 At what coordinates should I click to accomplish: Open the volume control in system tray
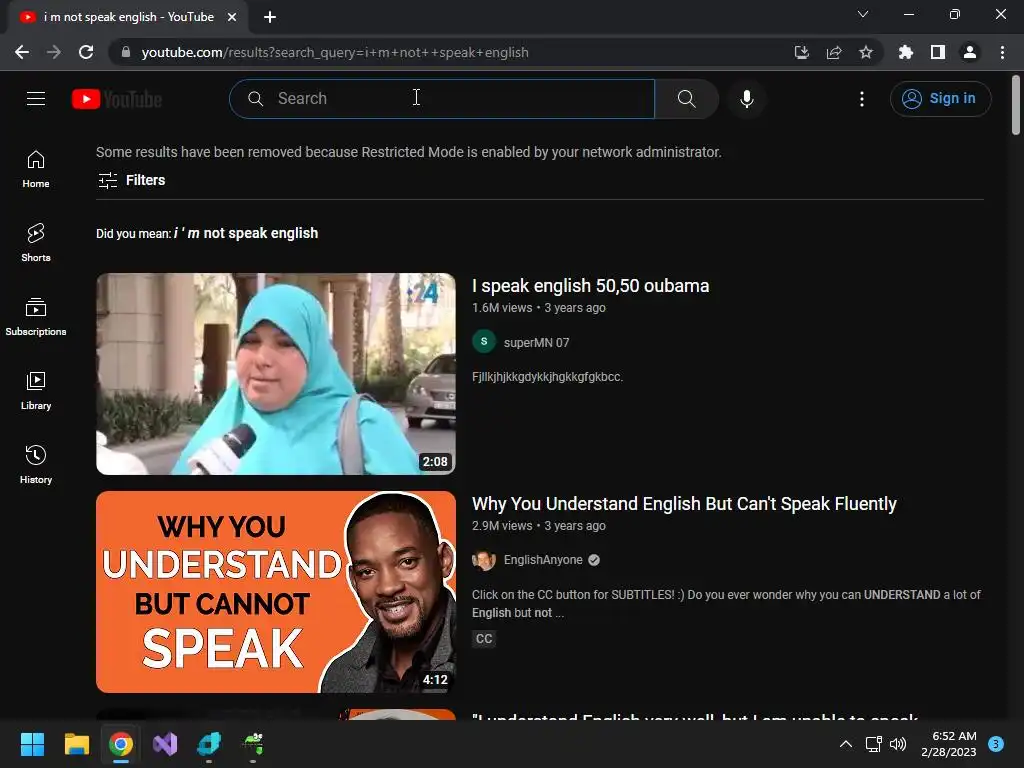click(x=898, y=744)
